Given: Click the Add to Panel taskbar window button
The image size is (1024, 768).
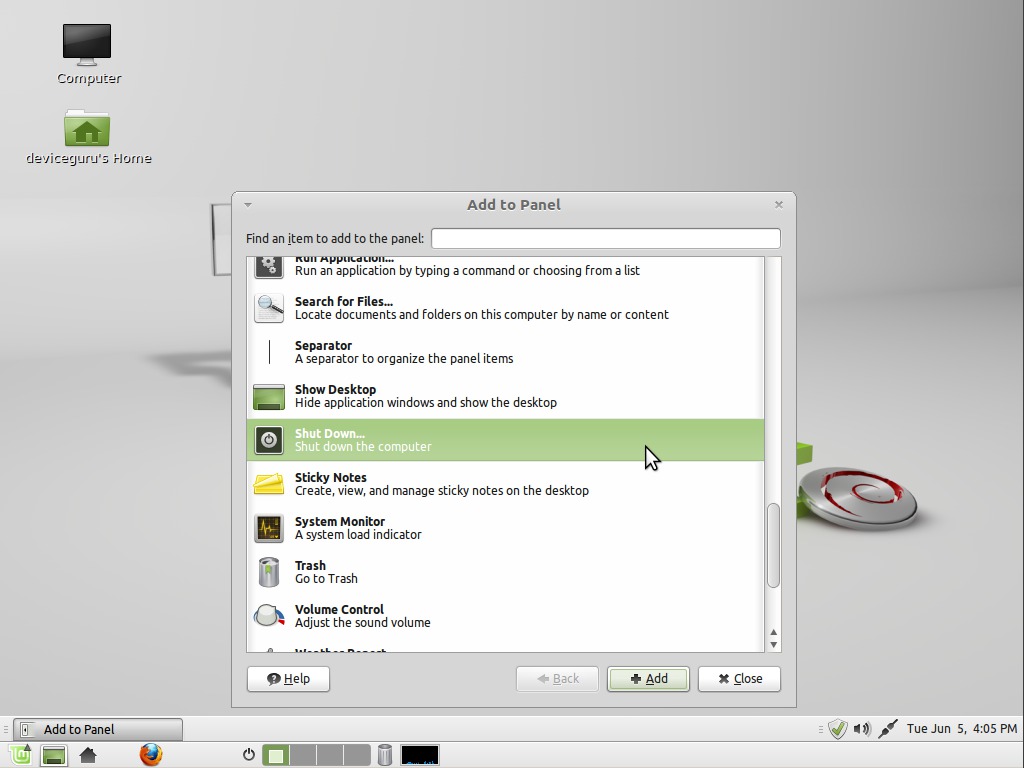Looking at the screenshot, I should click(x=98, y=729).
